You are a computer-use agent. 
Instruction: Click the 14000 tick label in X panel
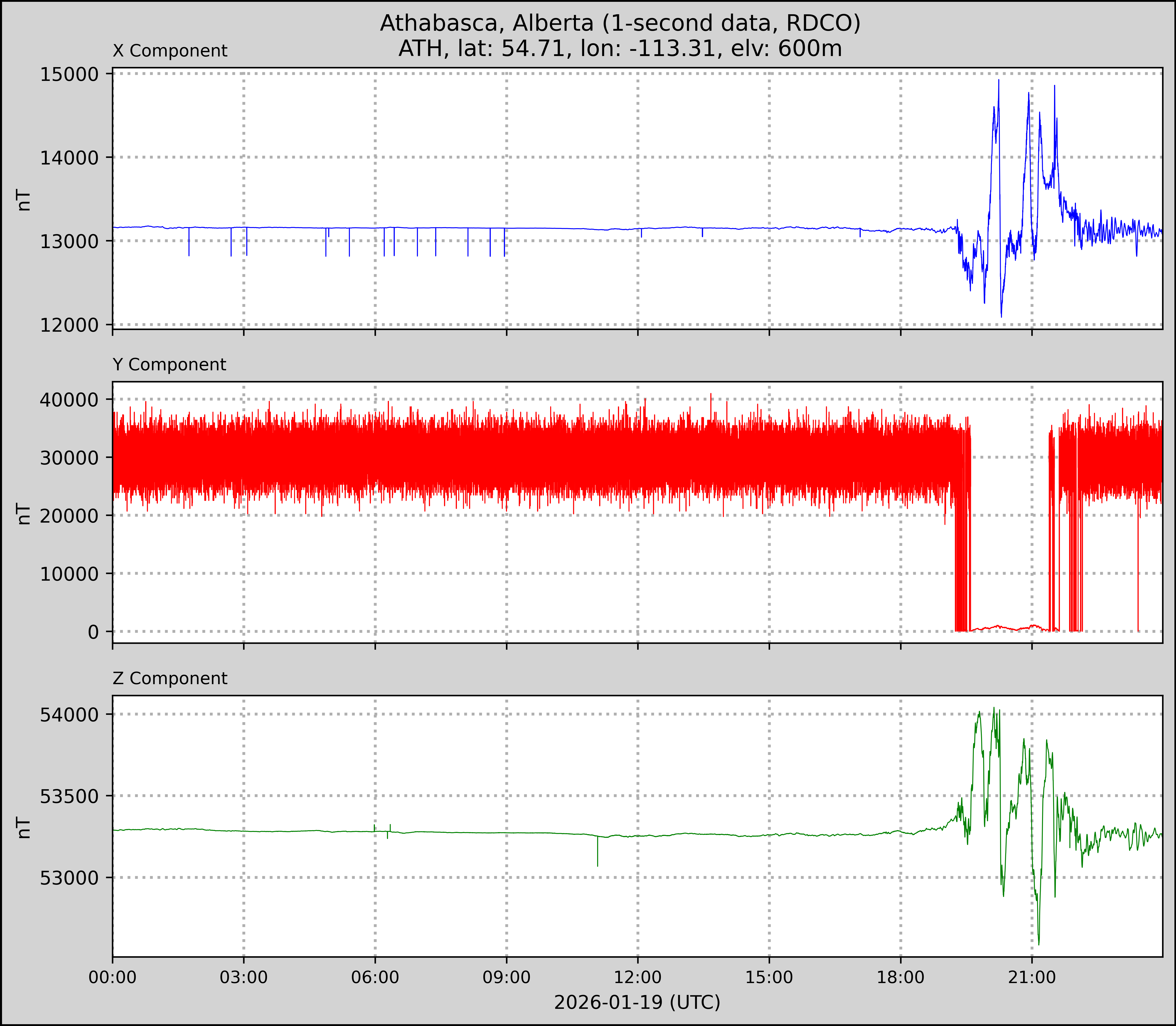click(69, 158)
